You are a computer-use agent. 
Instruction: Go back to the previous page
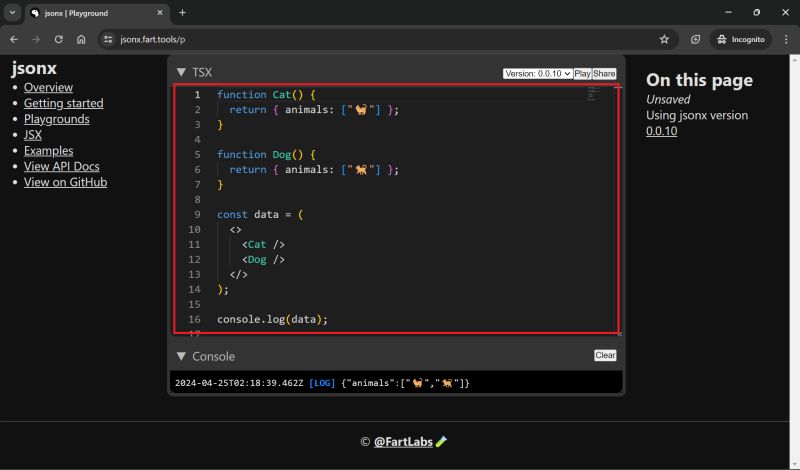(14, 39)
